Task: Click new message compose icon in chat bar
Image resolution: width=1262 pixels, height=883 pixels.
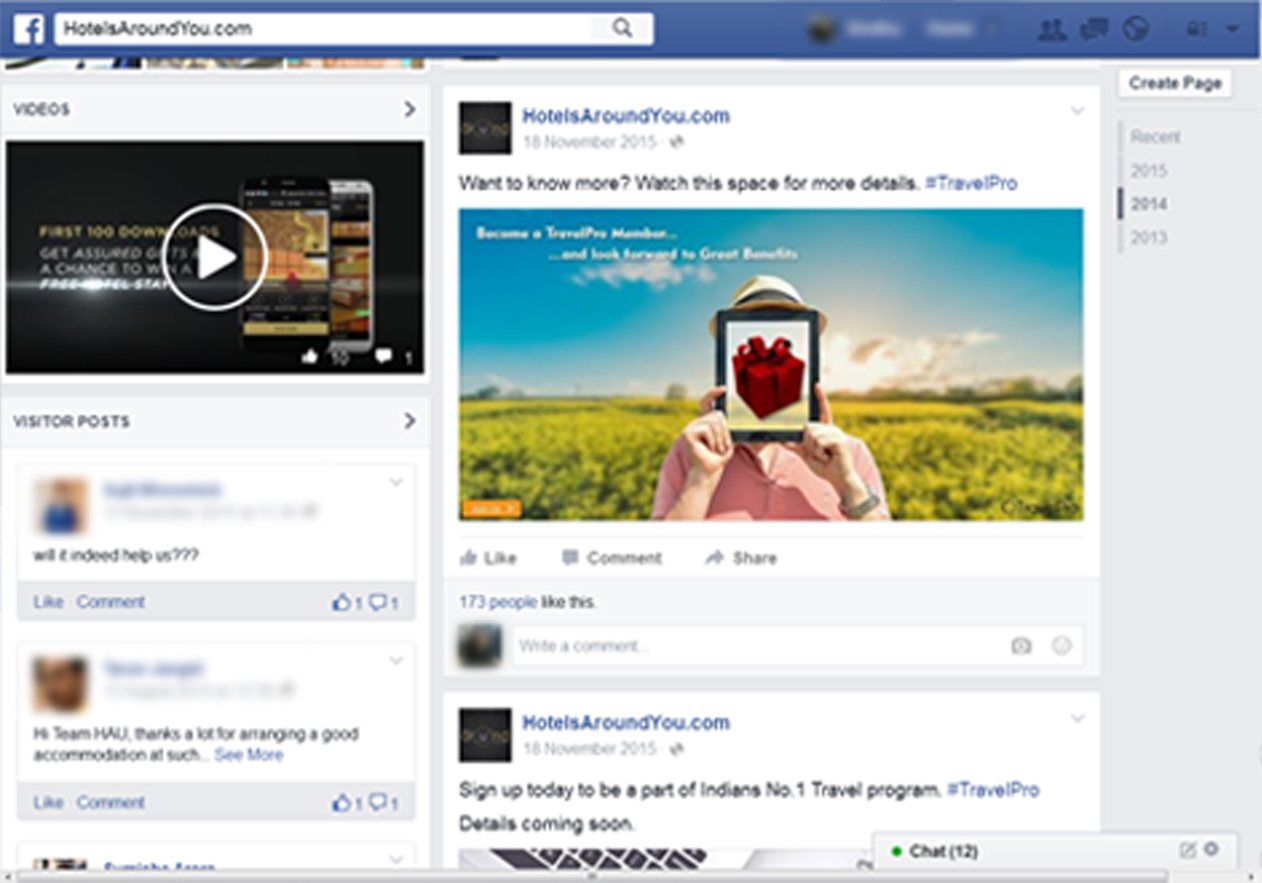Action: 1188,850
